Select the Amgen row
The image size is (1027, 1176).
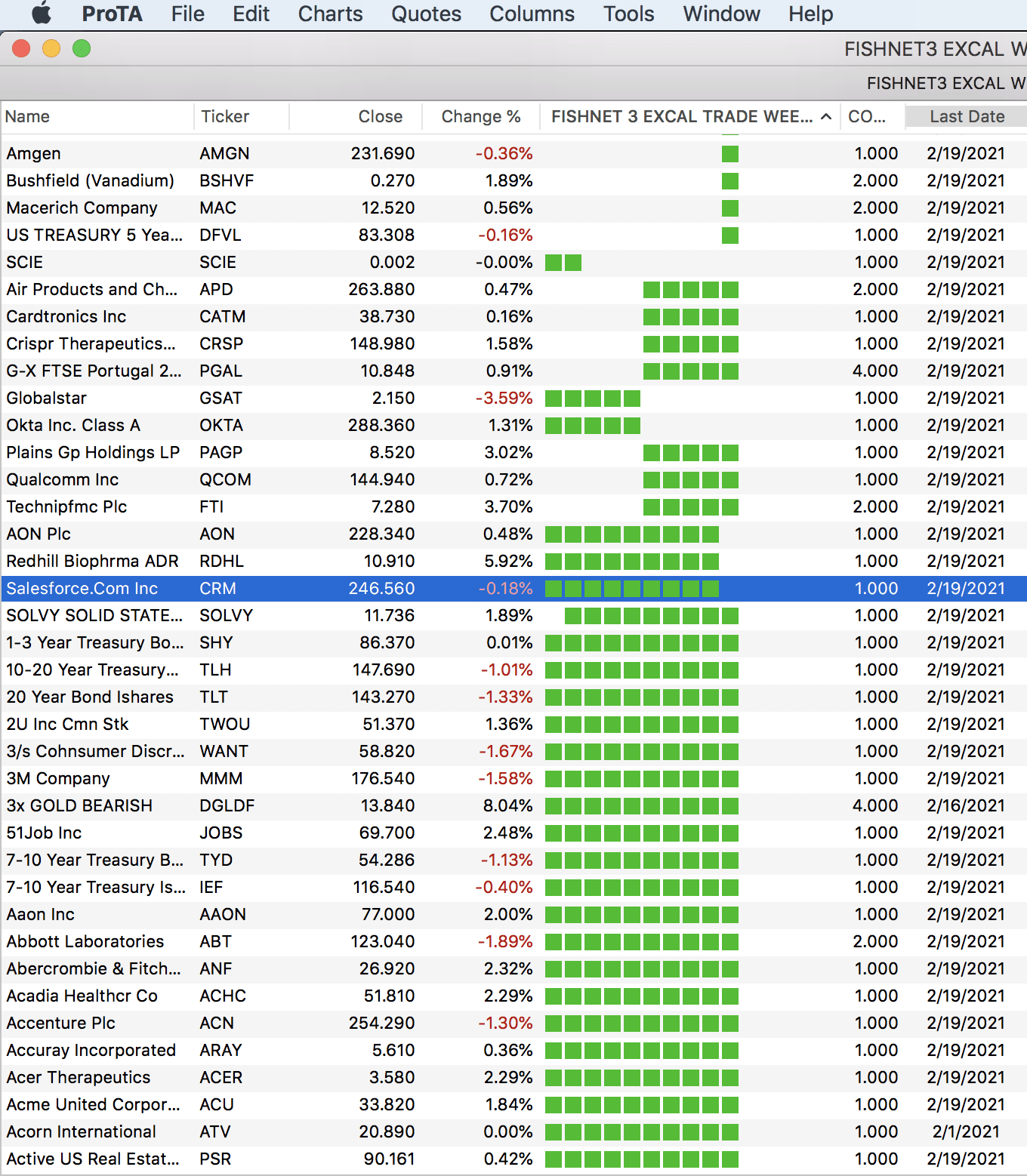pos(513,154)
